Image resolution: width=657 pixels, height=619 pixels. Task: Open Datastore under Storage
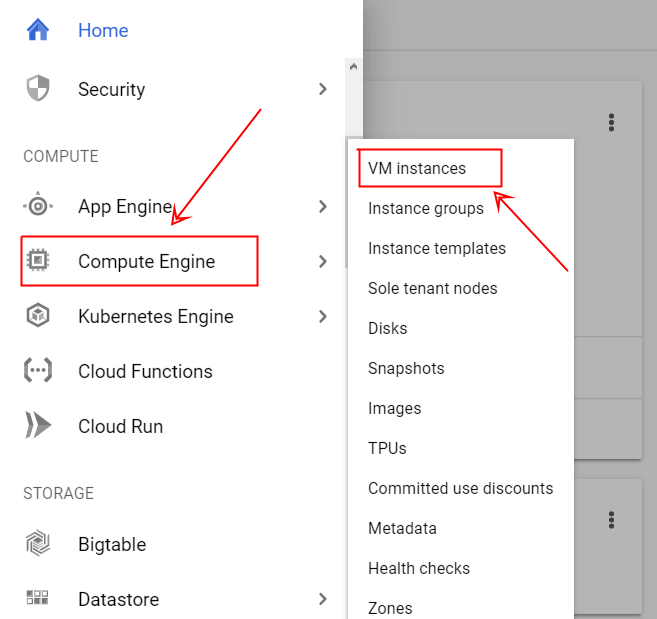click(x=119, y=599)
